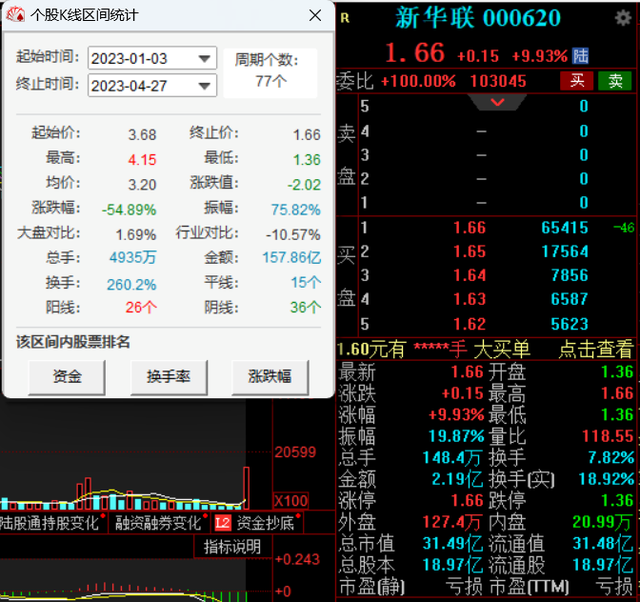Click buy level 2 volume 17564
Screen dimensions: 640x602
[x=564, y=252]
